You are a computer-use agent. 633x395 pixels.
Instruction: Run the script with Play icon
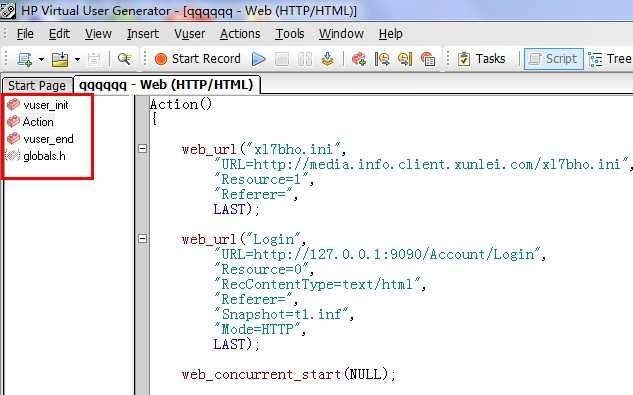pyautogui.click(x=258, y=59)
